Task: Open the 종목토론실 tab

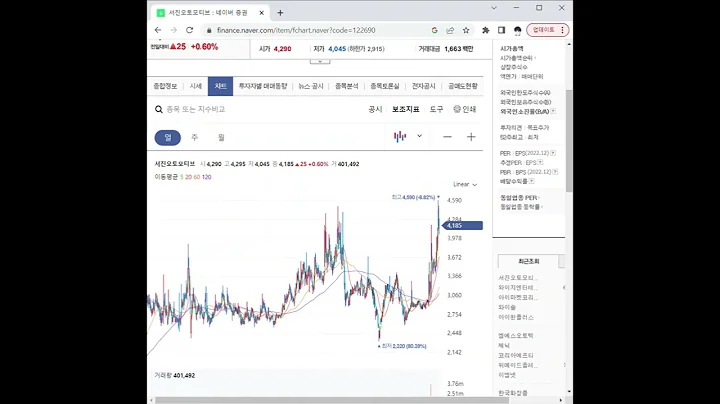Action: click(385, 86)
